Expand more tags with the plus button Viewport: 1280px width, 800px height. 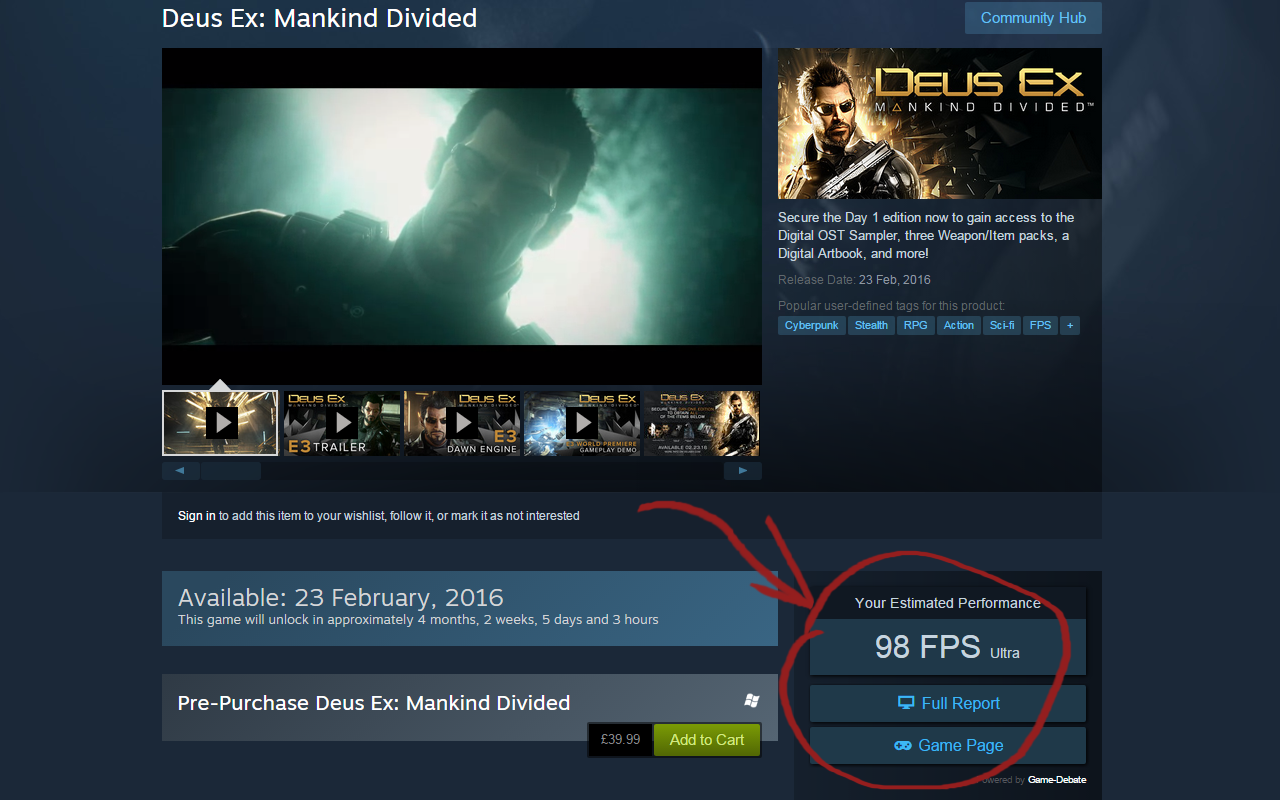[1069, 325]
